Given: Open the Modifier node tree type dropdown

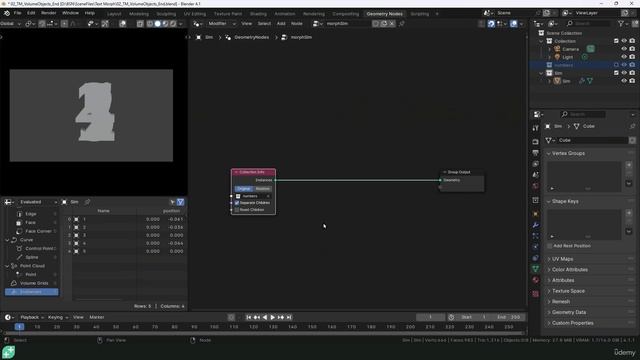Looking at the screenshot, I should tap(222, 24).
